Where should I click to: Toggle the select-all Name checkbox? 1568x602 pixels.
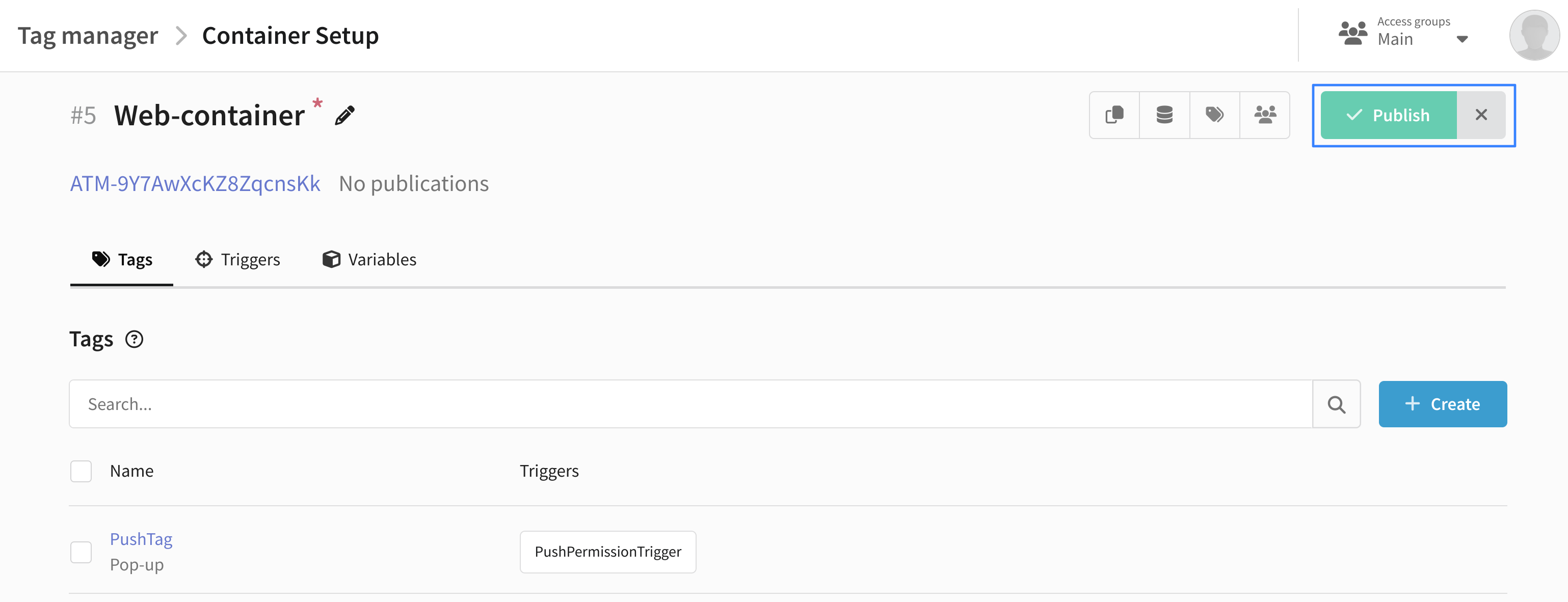(81, 471)
